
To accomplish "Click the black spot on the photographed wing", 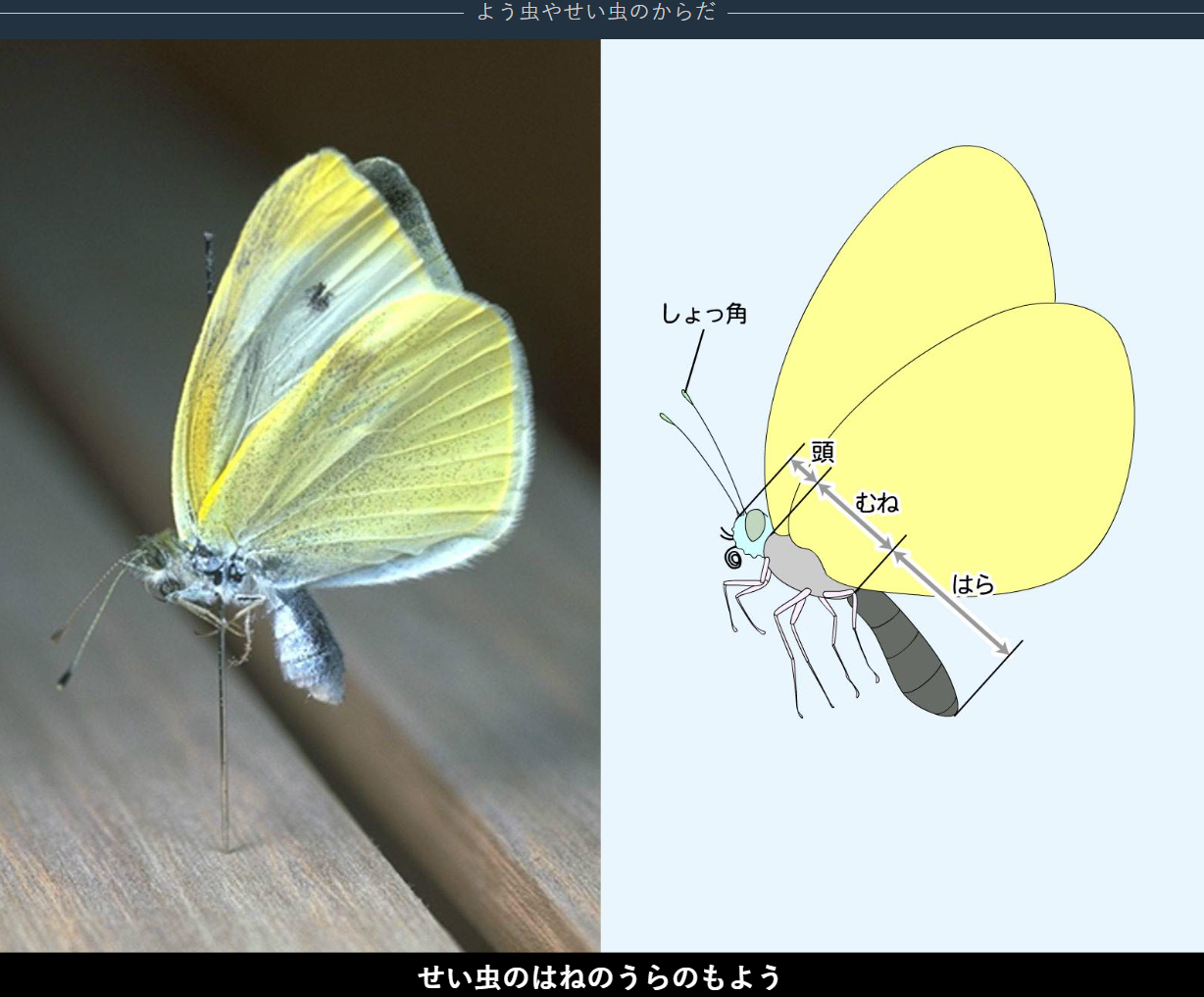I will coord(319,295).
